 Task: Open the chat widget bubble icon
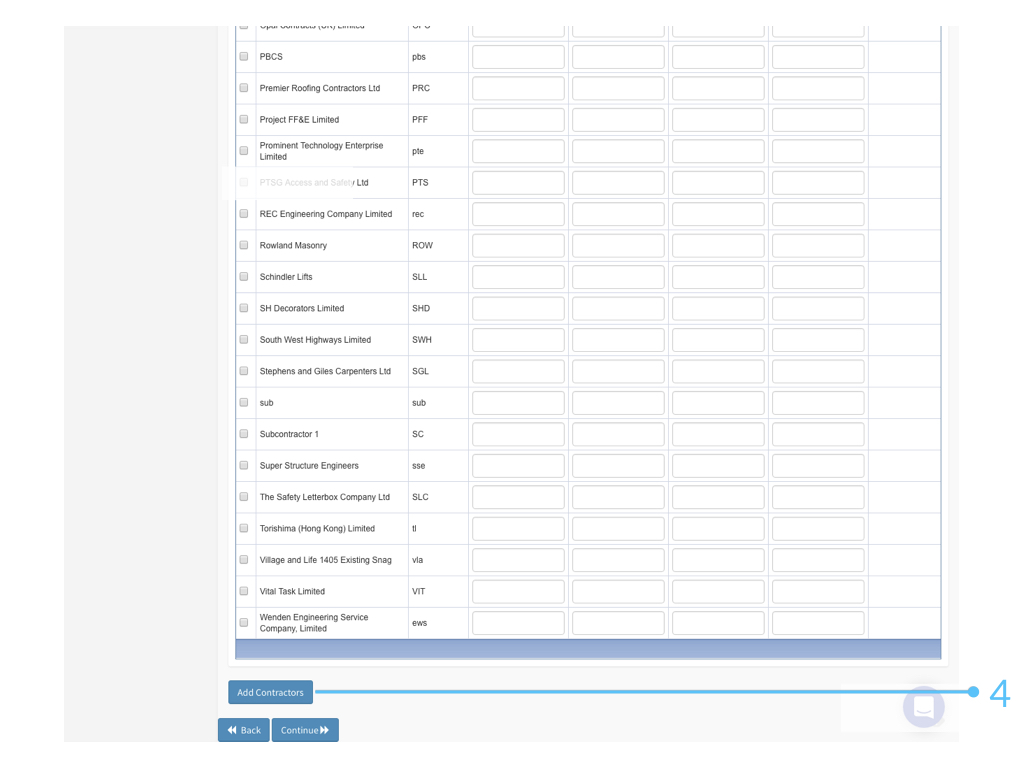(923, 707)
